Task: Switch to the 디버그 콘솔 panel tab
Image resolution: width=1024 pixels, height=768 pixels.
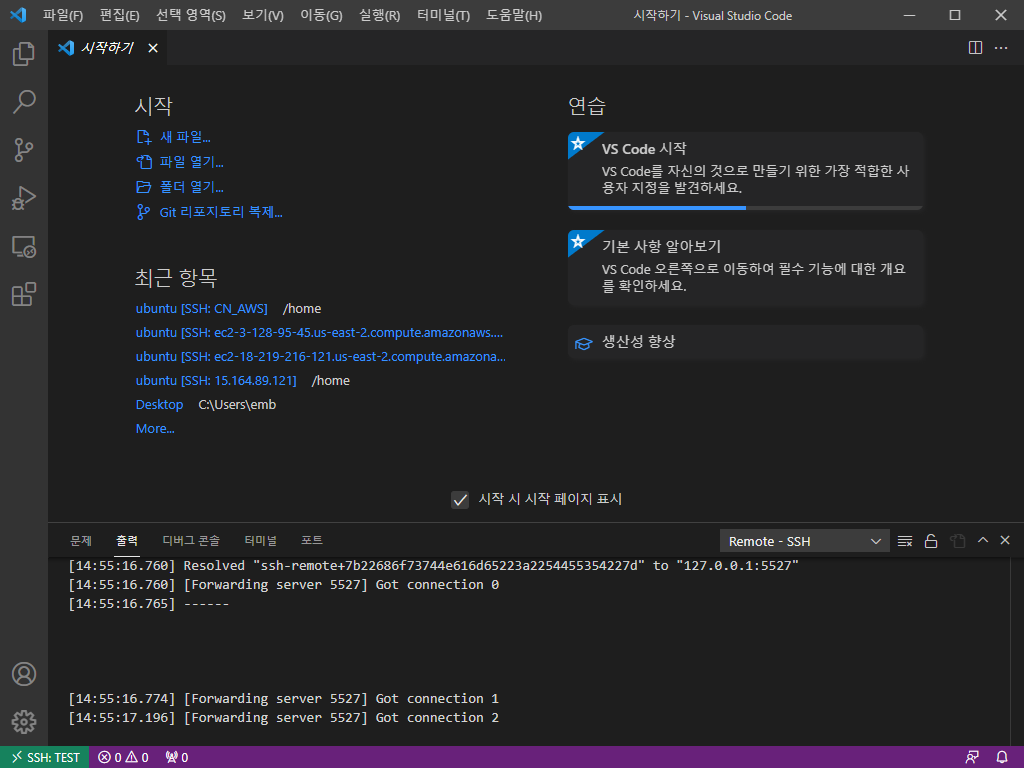Action: pyautogui.click(x=191, y=541)
